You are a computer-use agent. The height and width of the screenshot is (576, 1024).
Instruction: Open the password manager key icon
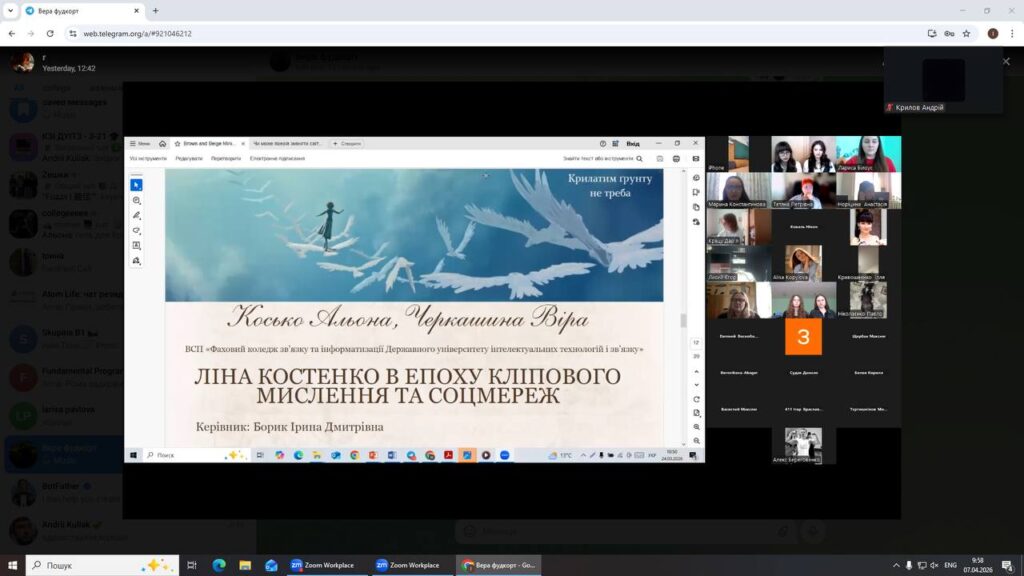tap(949, 33)
